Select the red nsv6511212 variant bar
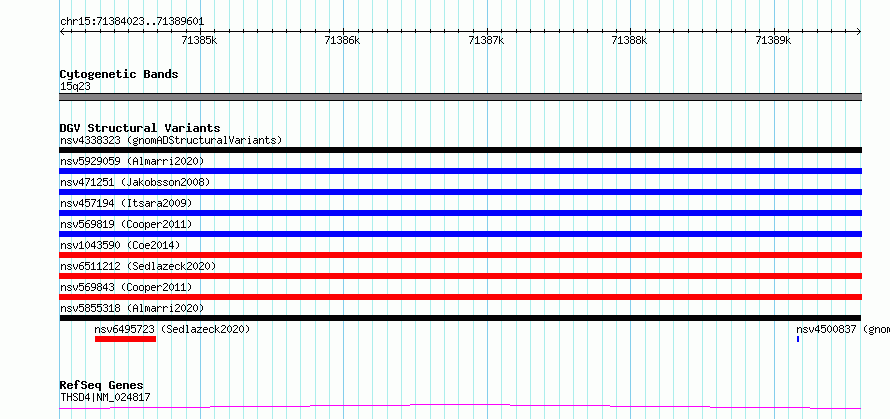This screenshot has height=419, width=890. (460, 276)
